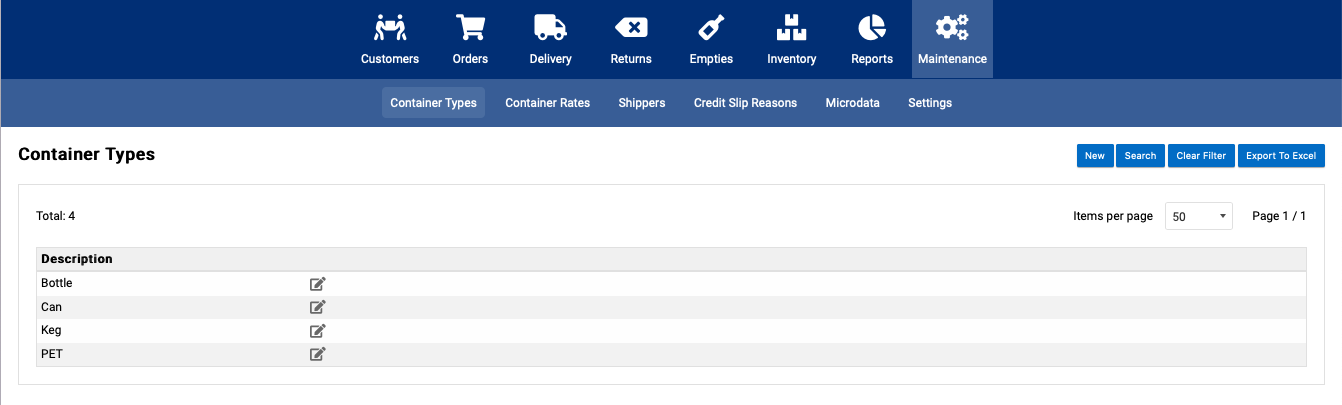
Task: Switch to Container Rates tab
Action: (548, 103)
